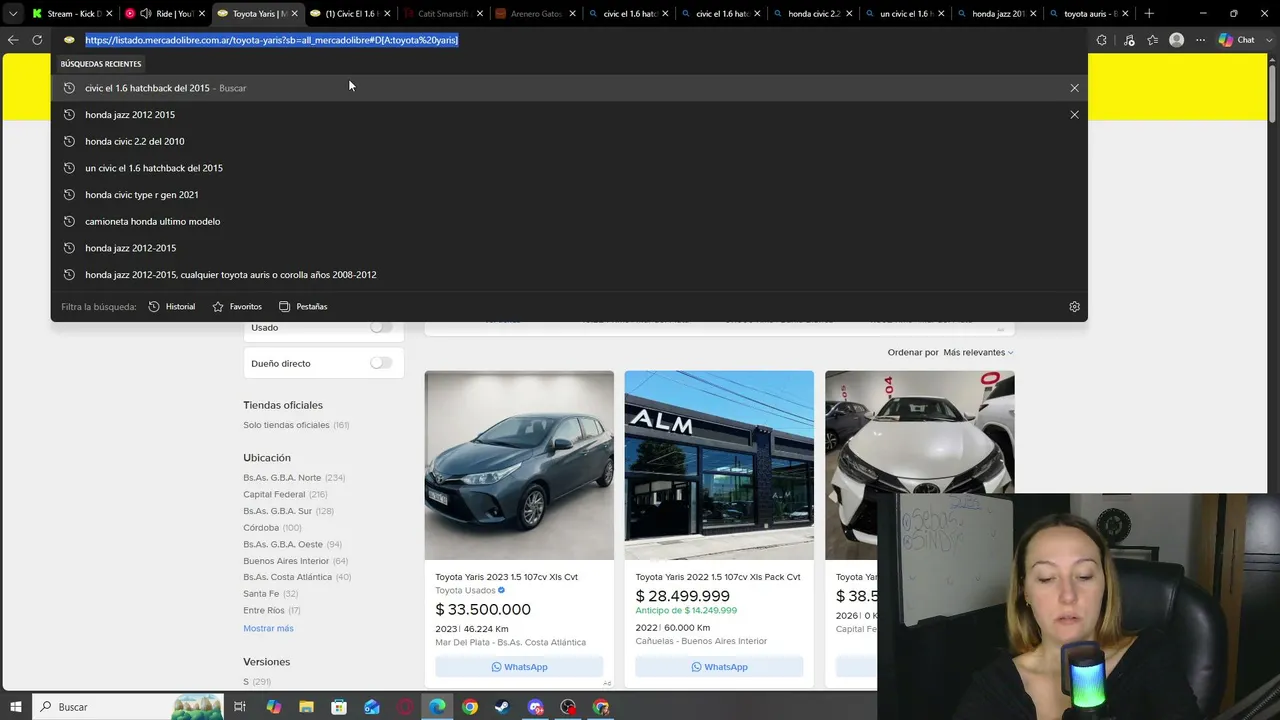
Task: Switch to the 'toyota auris' tab
Action: click(x=1089, y=14)
